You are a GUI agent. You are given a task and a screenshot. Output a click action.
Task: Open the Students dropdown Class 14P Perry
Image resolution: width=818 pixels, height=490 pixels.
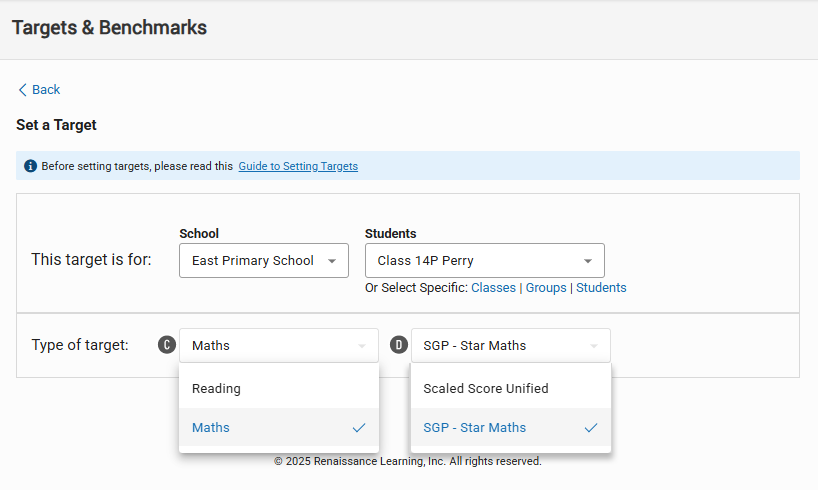(x=485, y=260)
